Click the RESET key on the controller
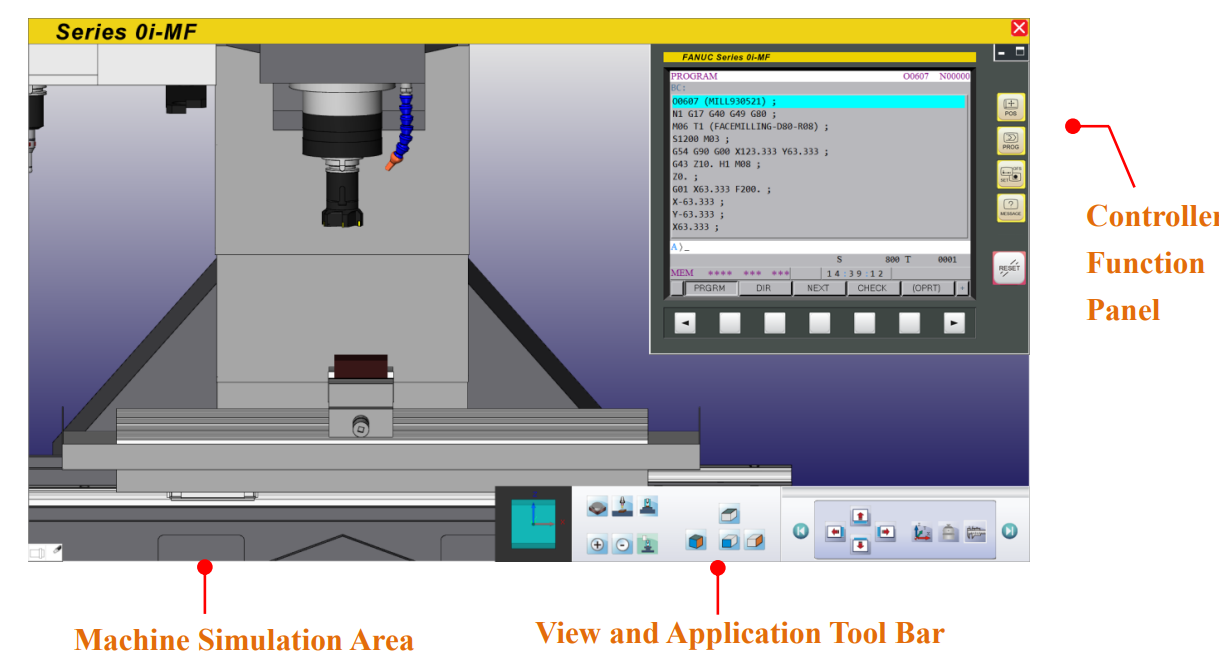Viewport: 1219px width, 672px height. (x=1009, y=268)
